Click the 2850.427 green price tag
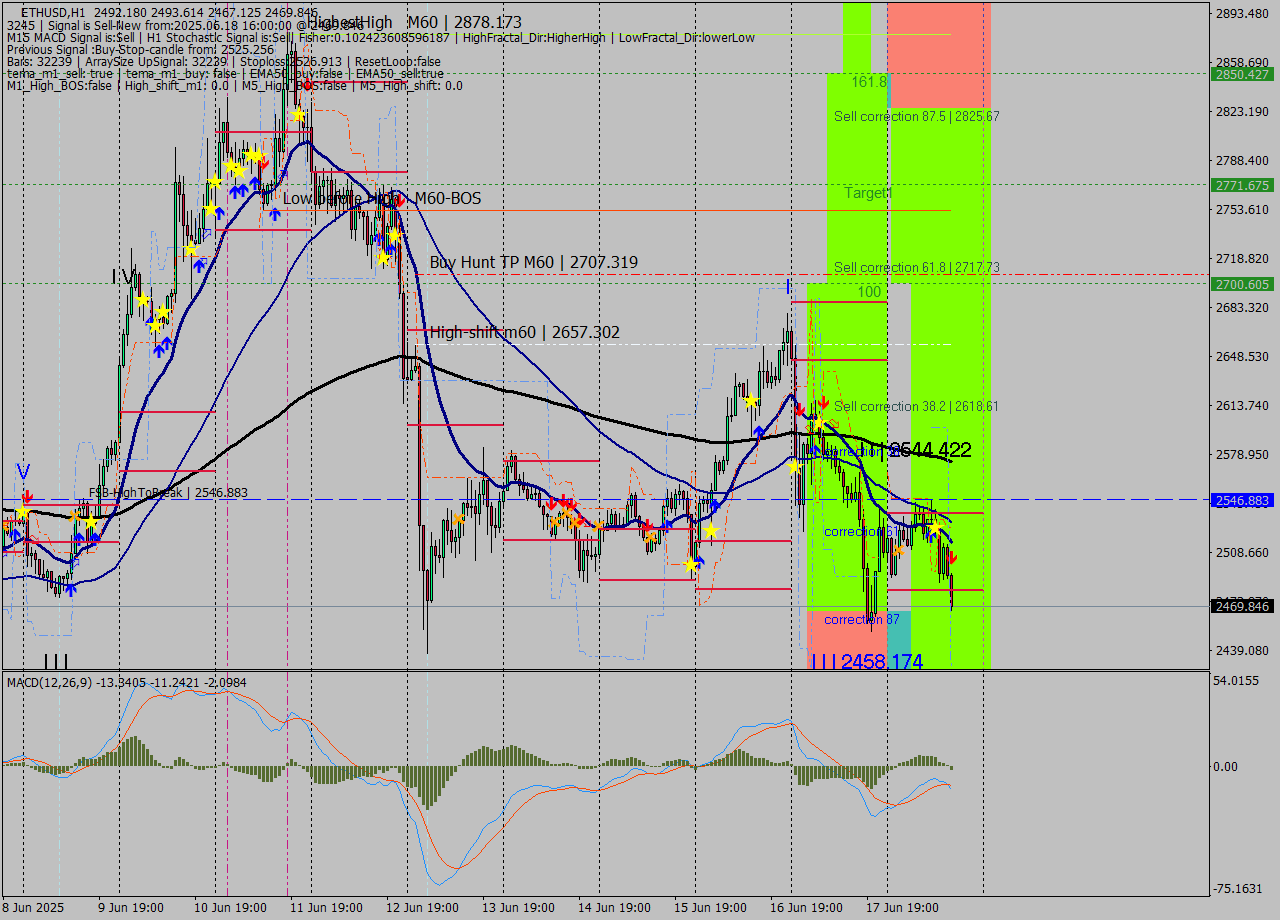 click(1241, 74)
